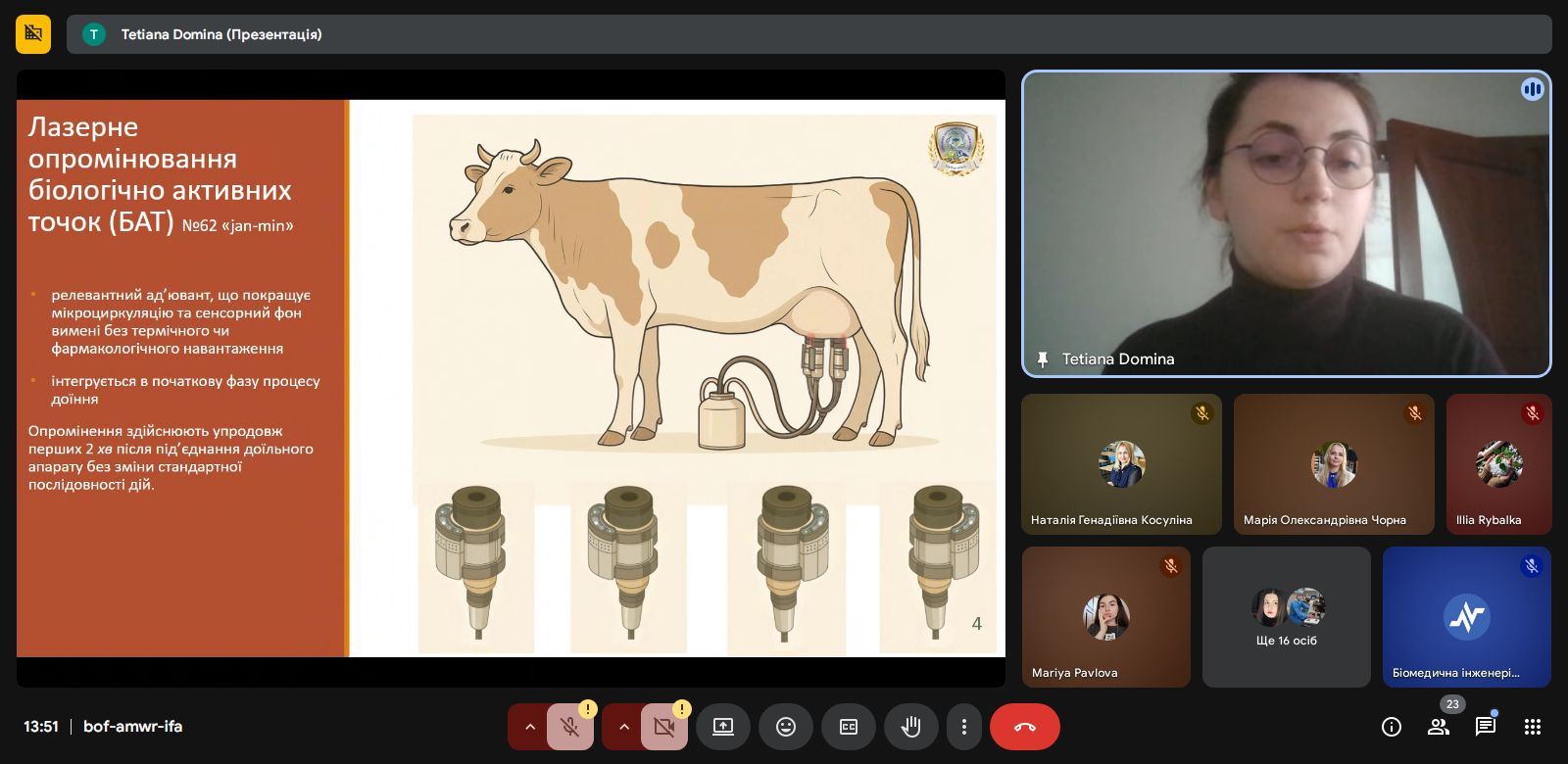Toggle the camera on
The image size is (1568, 764).
pyautogui.click(x=663, y=727)
